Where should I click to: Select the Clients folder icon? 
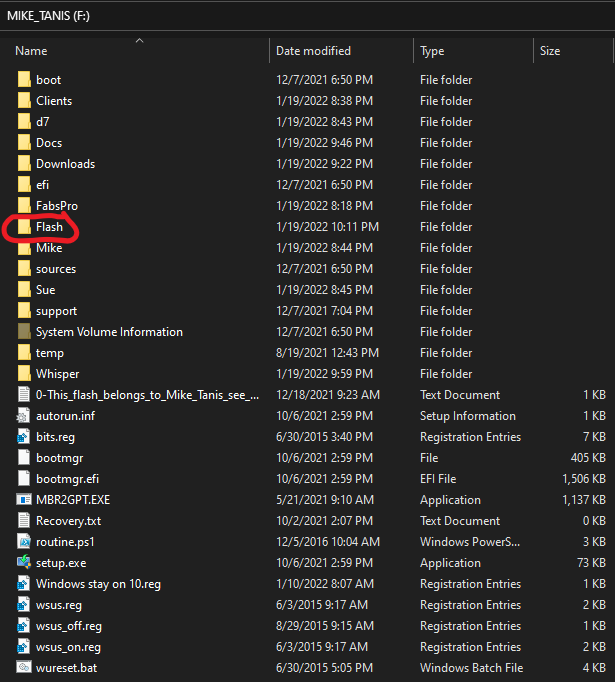click(24, 100)
